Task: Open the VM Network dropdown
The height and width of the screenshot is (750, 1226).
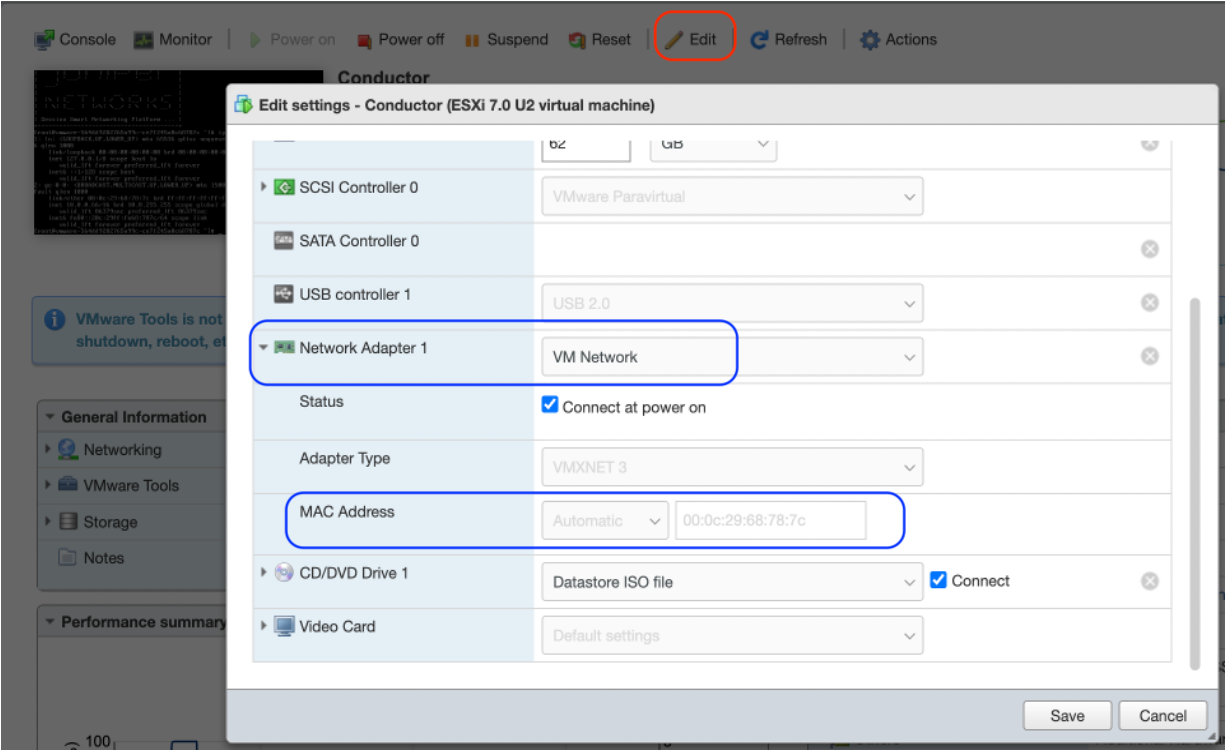Action: [x=732, y=357]
